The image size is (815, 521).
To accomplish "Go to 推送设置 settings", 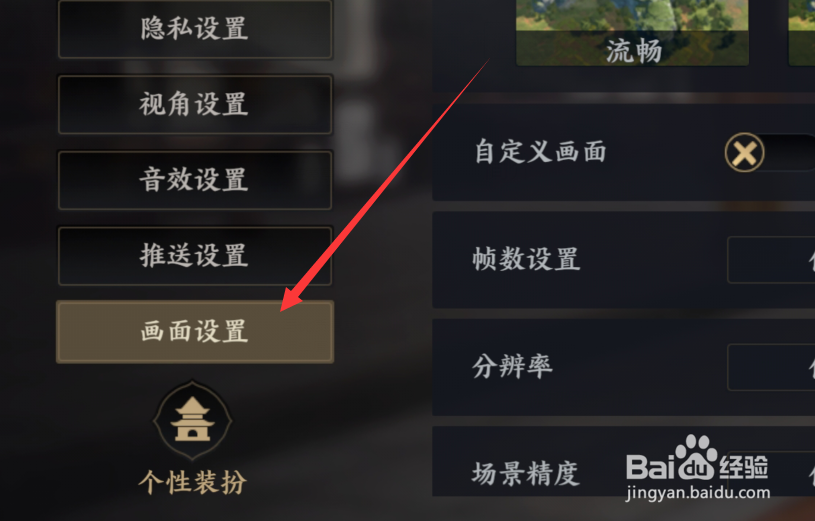I will coord(195,256).
